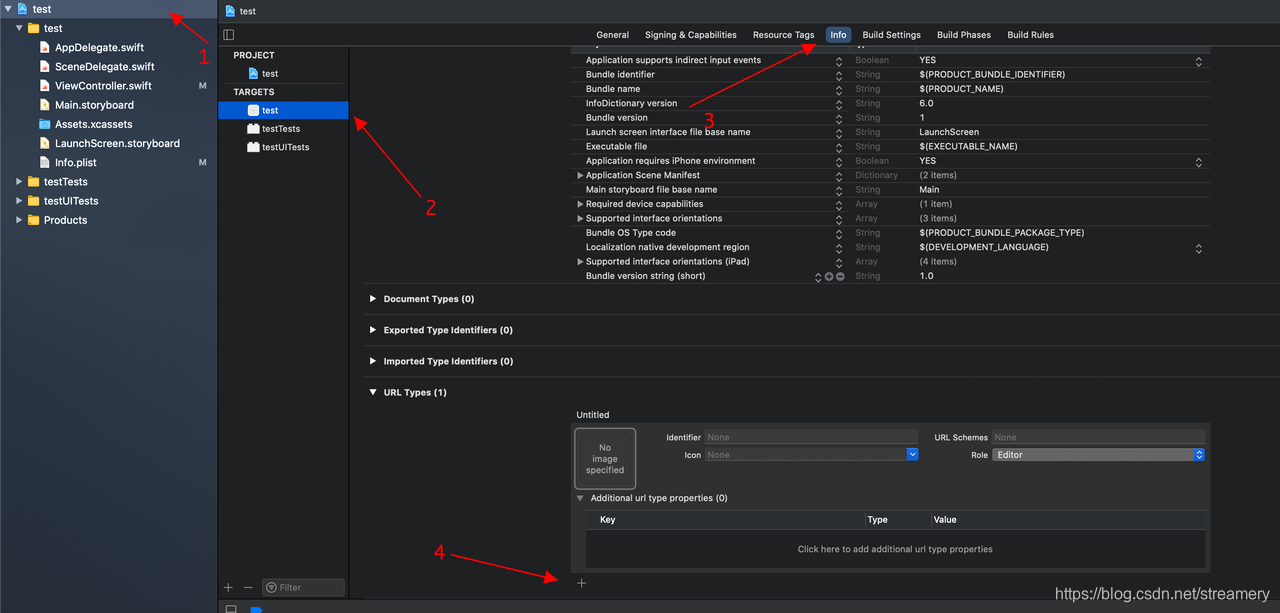Remove the selected target with the minus button
1280x613 pixels.
(x=248, y=587)
